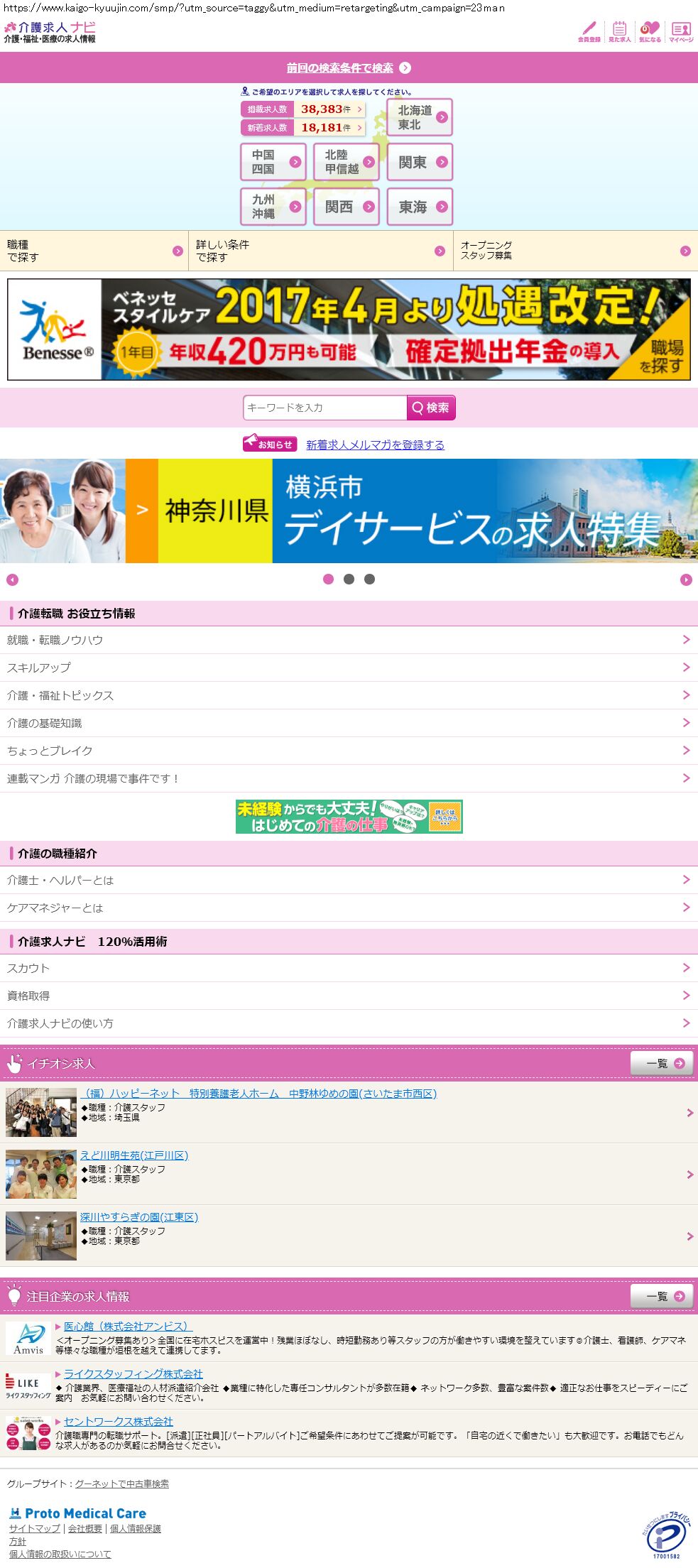Open 医心館（株式会社アンビス） link

click(x=128, y=1326)
